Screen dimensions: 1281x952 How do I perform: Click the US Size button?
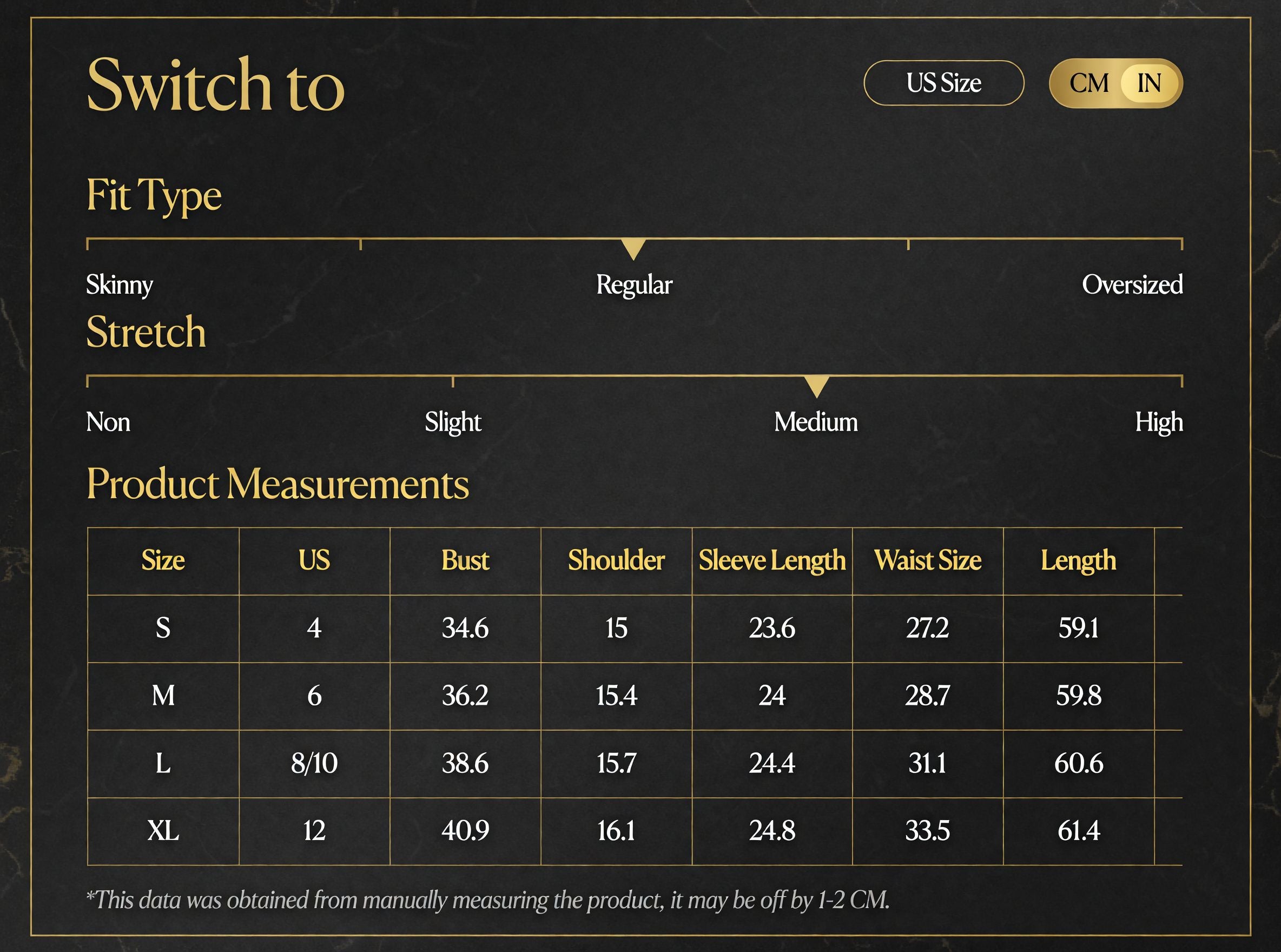943,83
